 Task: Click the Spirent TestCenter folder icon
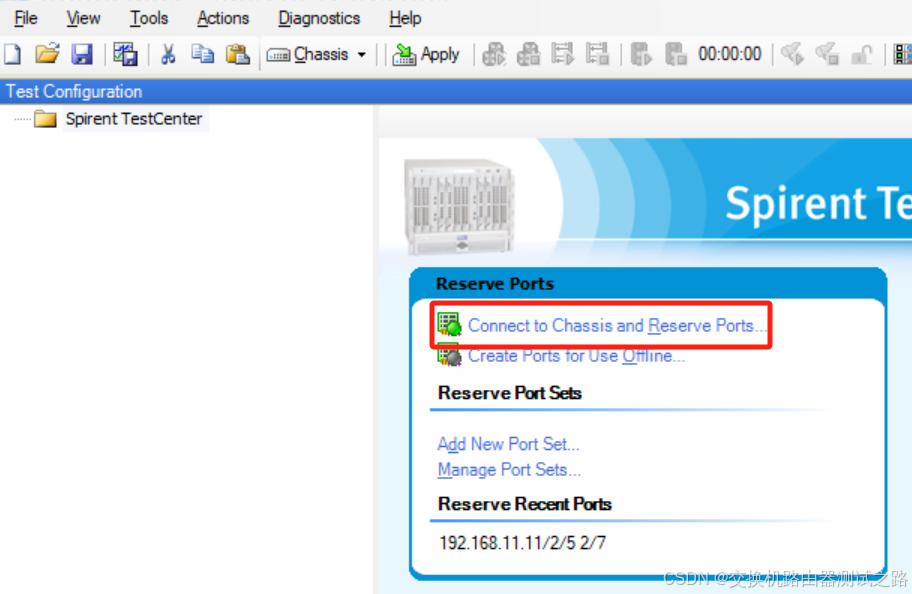(x=45, y=119)
